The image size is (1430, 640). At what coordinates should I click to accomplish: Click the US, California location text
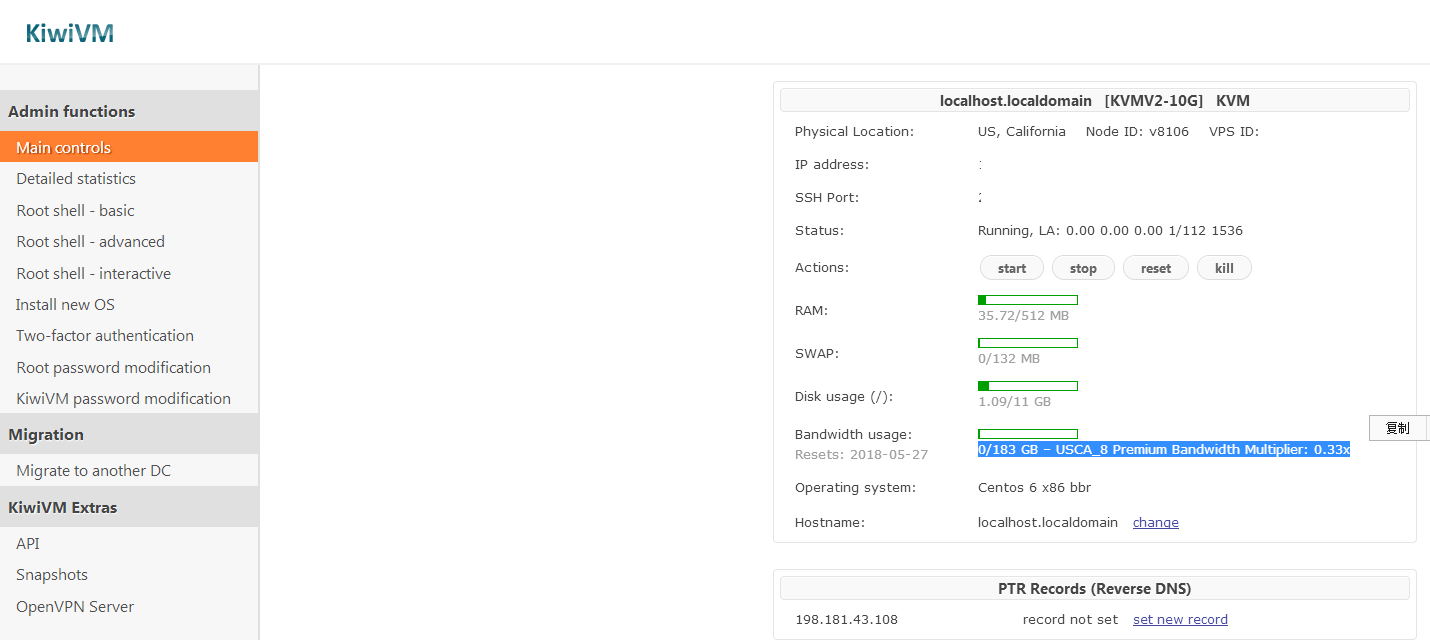point(1022,131)
